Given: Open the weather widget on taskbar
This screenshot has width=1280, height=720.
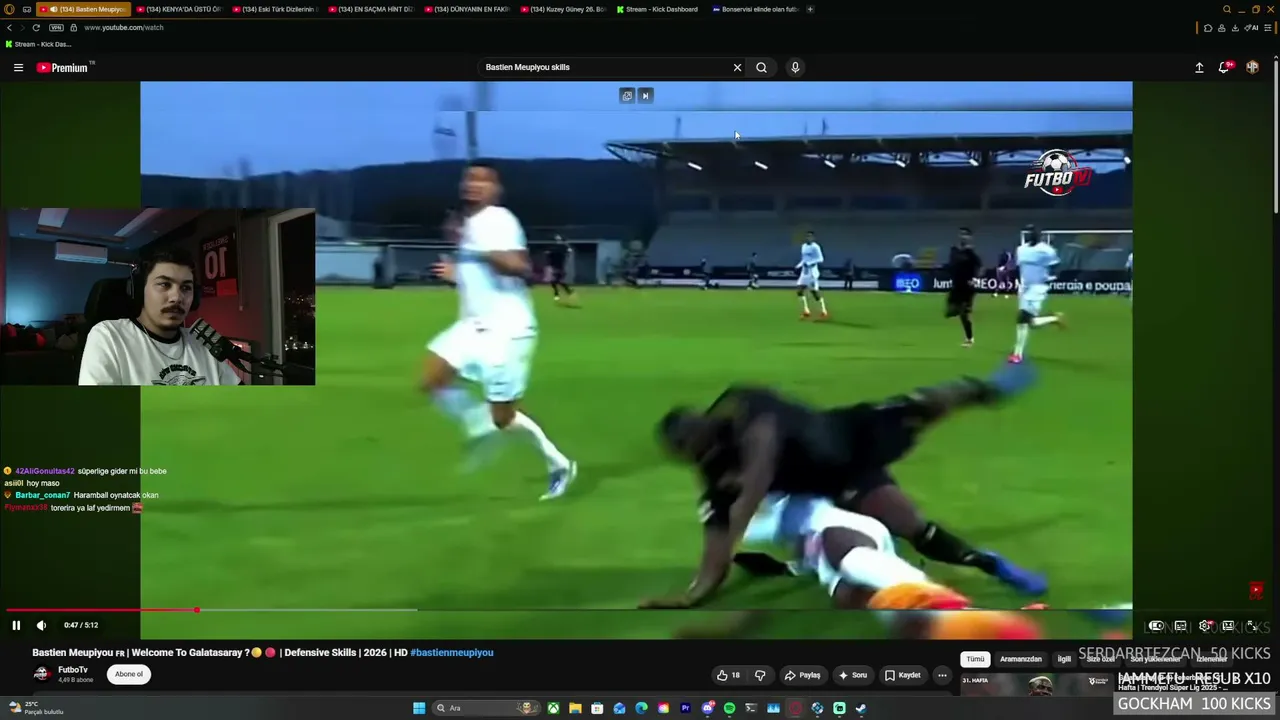Looking at the screenshot, I should (x=35, y=708).
